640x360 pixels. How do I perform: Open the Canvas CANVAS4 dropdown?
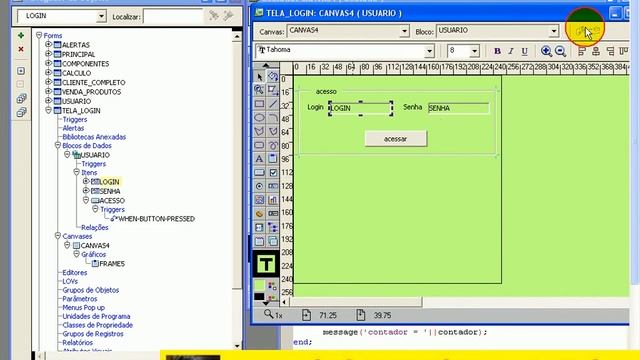click(404, 31)
